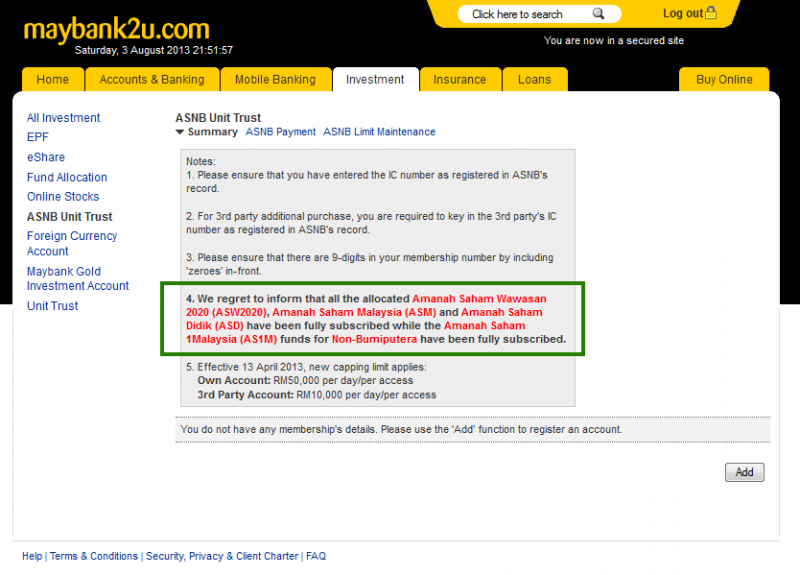The image size is (800, 575).
Task: Click the search magnifier icon
Action: point(598,14)
